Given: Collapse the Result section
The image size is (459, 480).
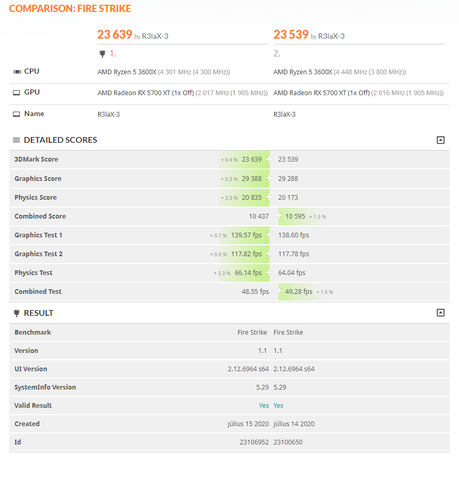Looking at the screenshot, I should point(440,313).
